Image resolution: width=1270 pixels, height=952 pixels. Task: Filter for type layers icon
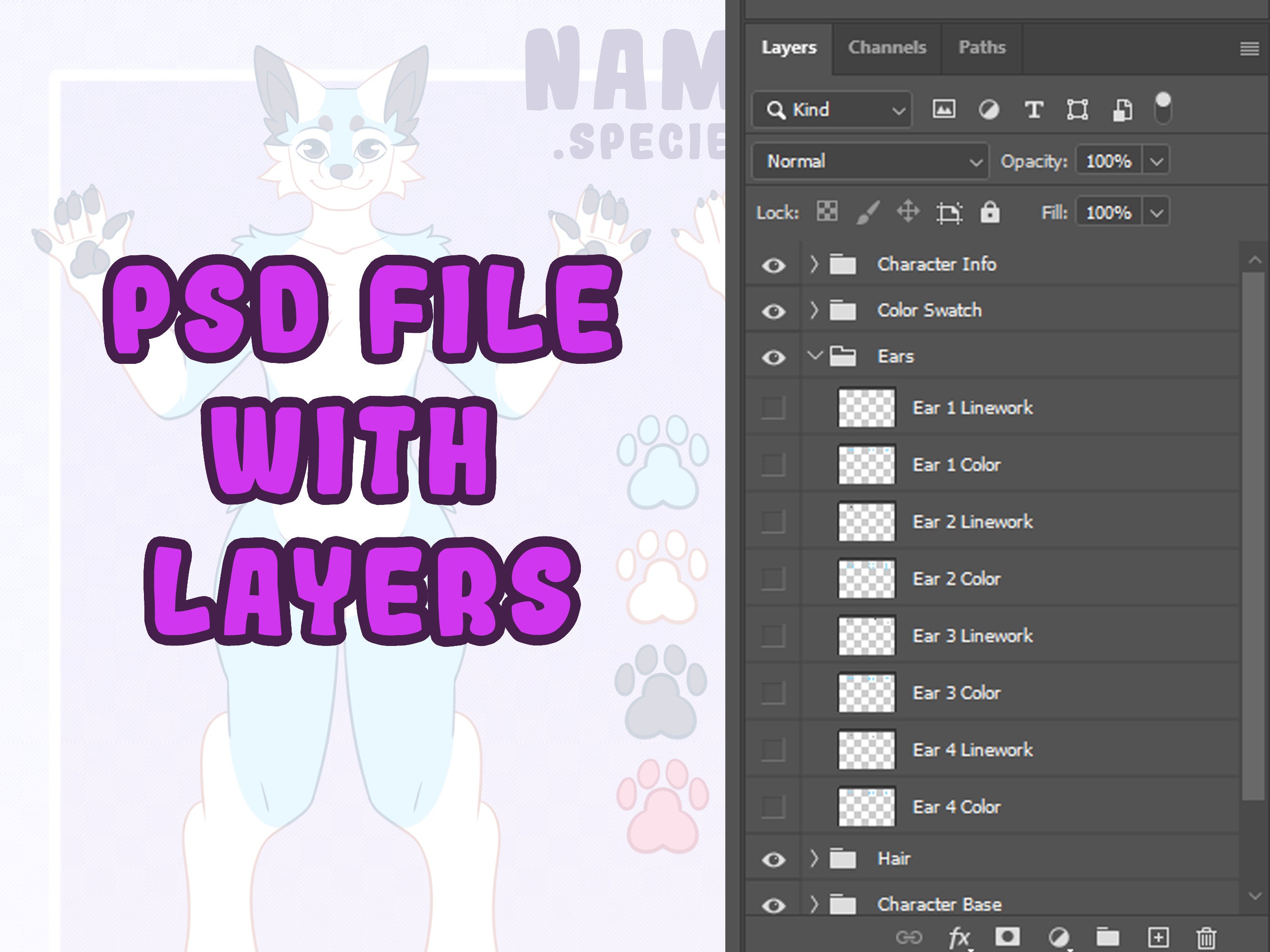tap(1033, 109)
